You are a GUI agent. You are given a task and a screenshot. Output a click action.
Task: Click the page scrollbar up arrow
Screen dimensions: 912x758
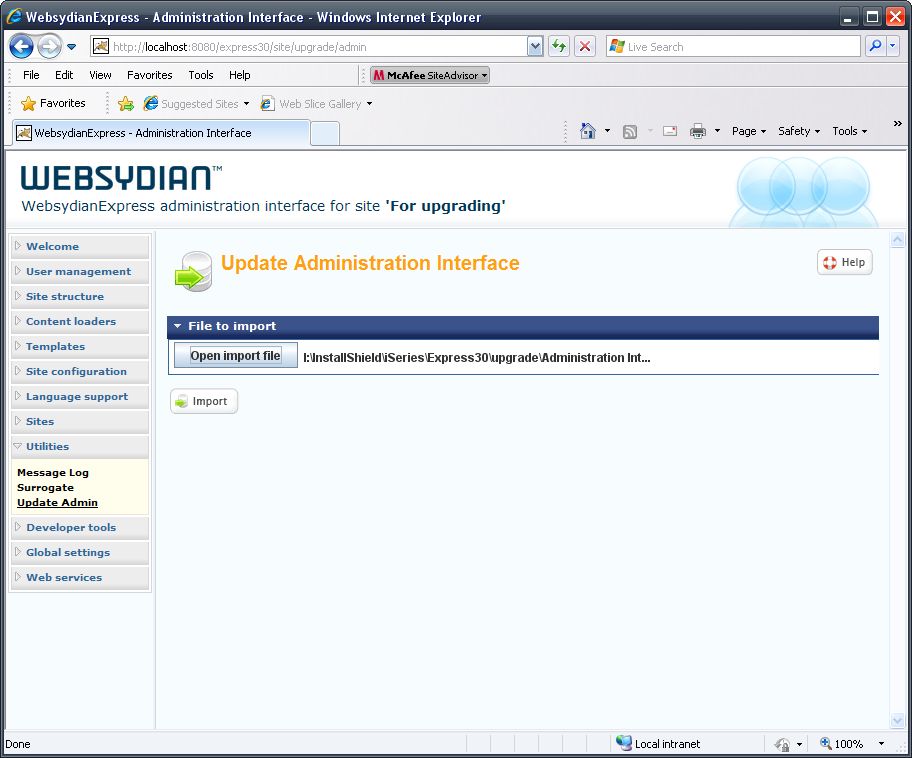(897, 240)
